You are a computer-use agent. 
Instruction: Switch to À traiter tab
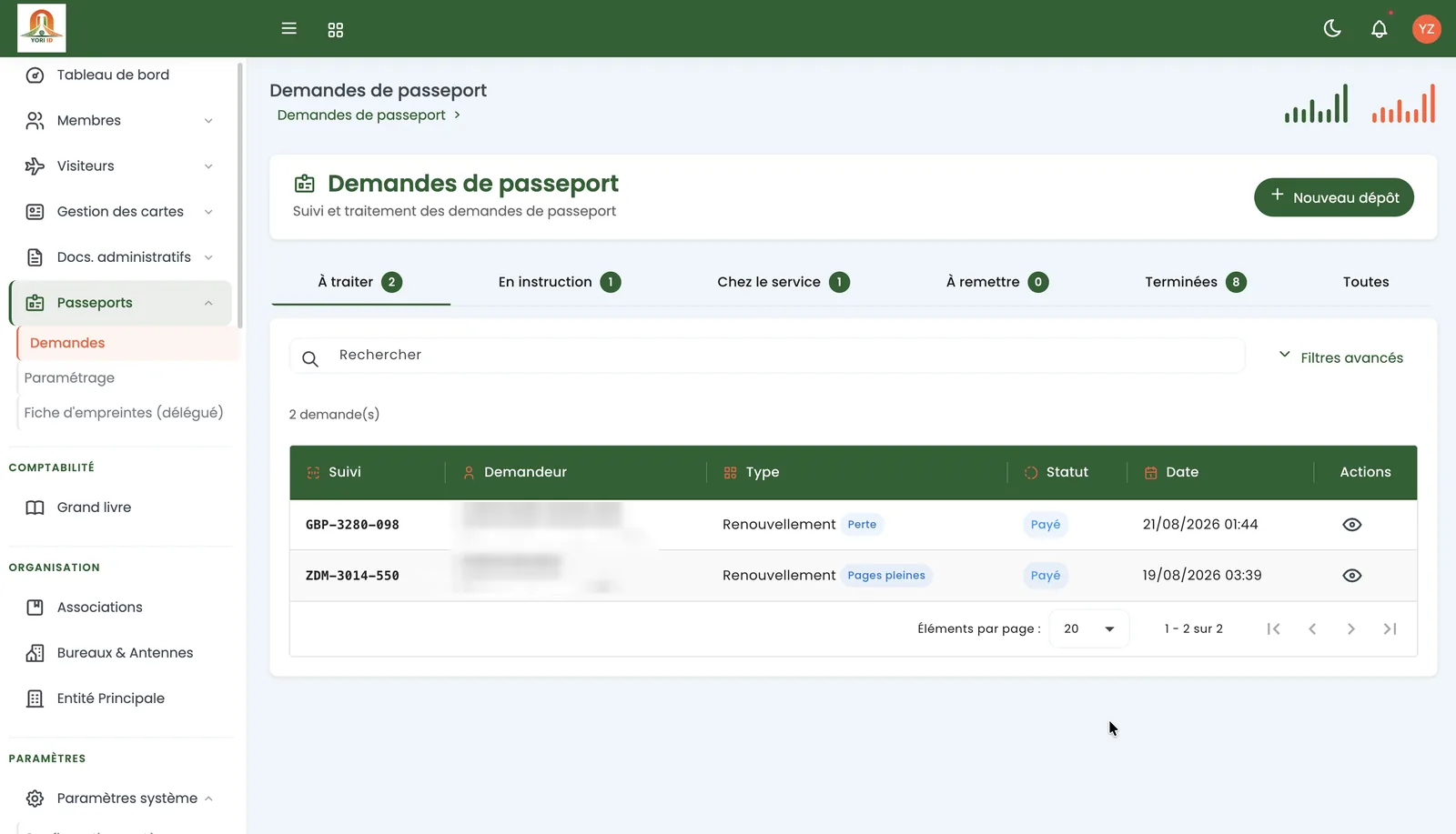pos(360,282)
